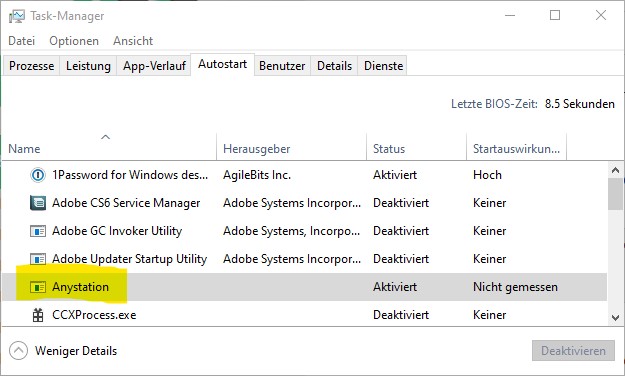Click the Weniger Details link text
The width and height of the screenshot is (625, 376).
point(76,351)
